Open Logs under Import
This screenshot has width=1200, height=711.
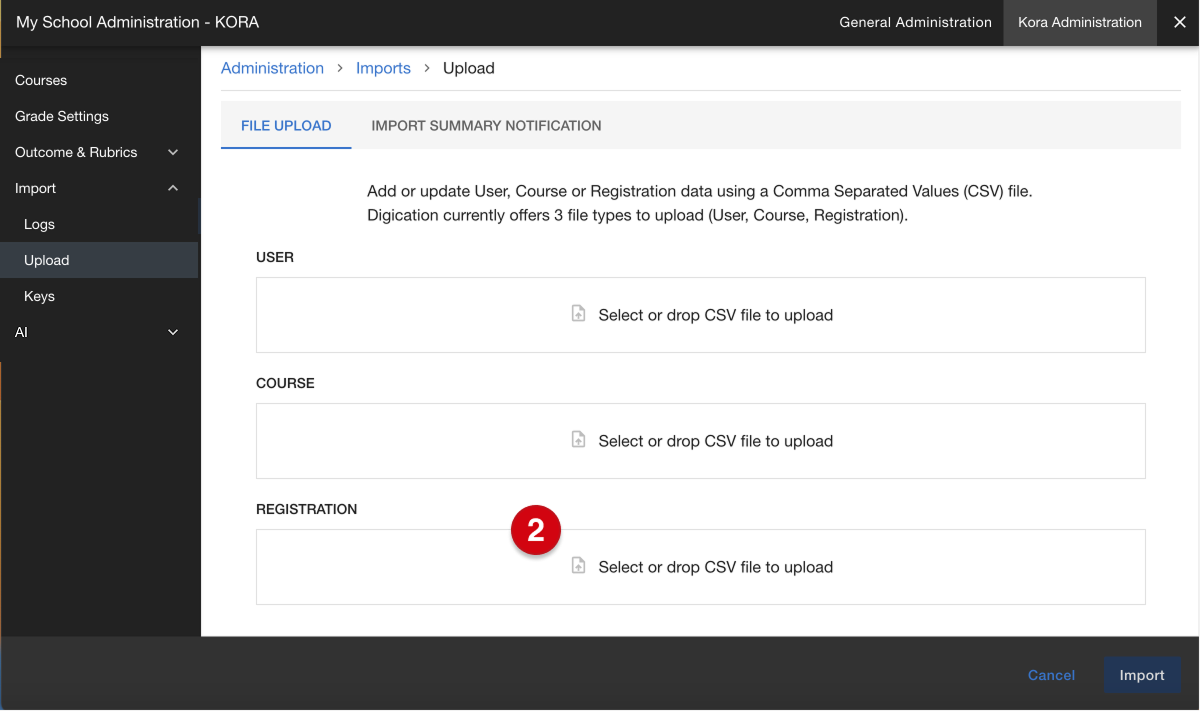(99, 224)
